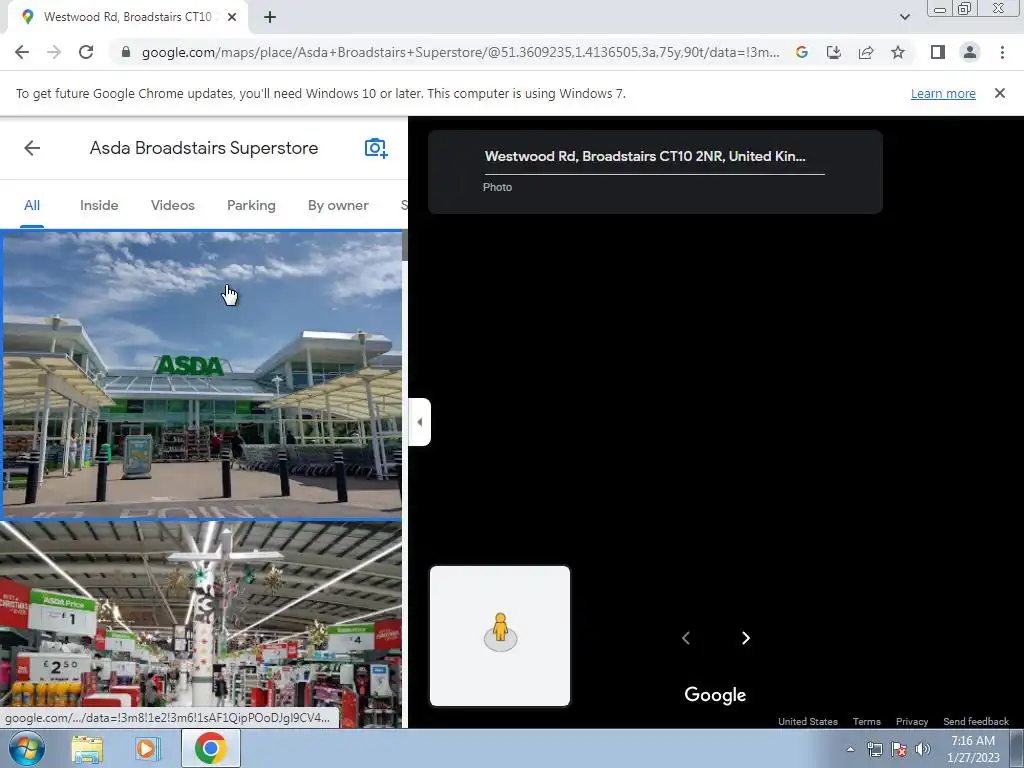The height and width of the screenshot is (768, 1024).
Task: Click the back arrow beside Asda Broadstairs Superstore
Action: tap(32, 148)
